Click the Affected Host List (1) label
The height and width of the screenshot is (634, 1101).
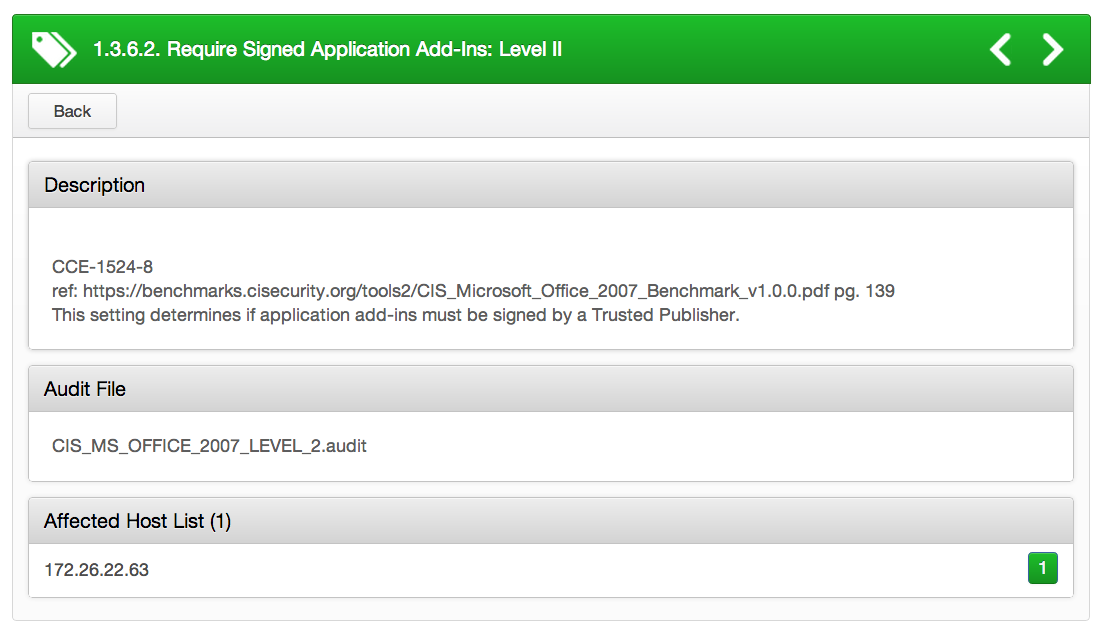point(138,521)
